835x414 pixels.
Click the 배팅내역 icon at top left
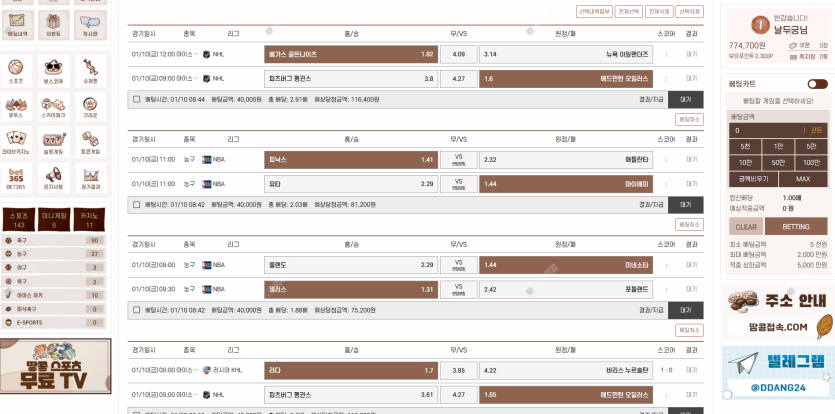pyautogui.click(x=17, y=23)
